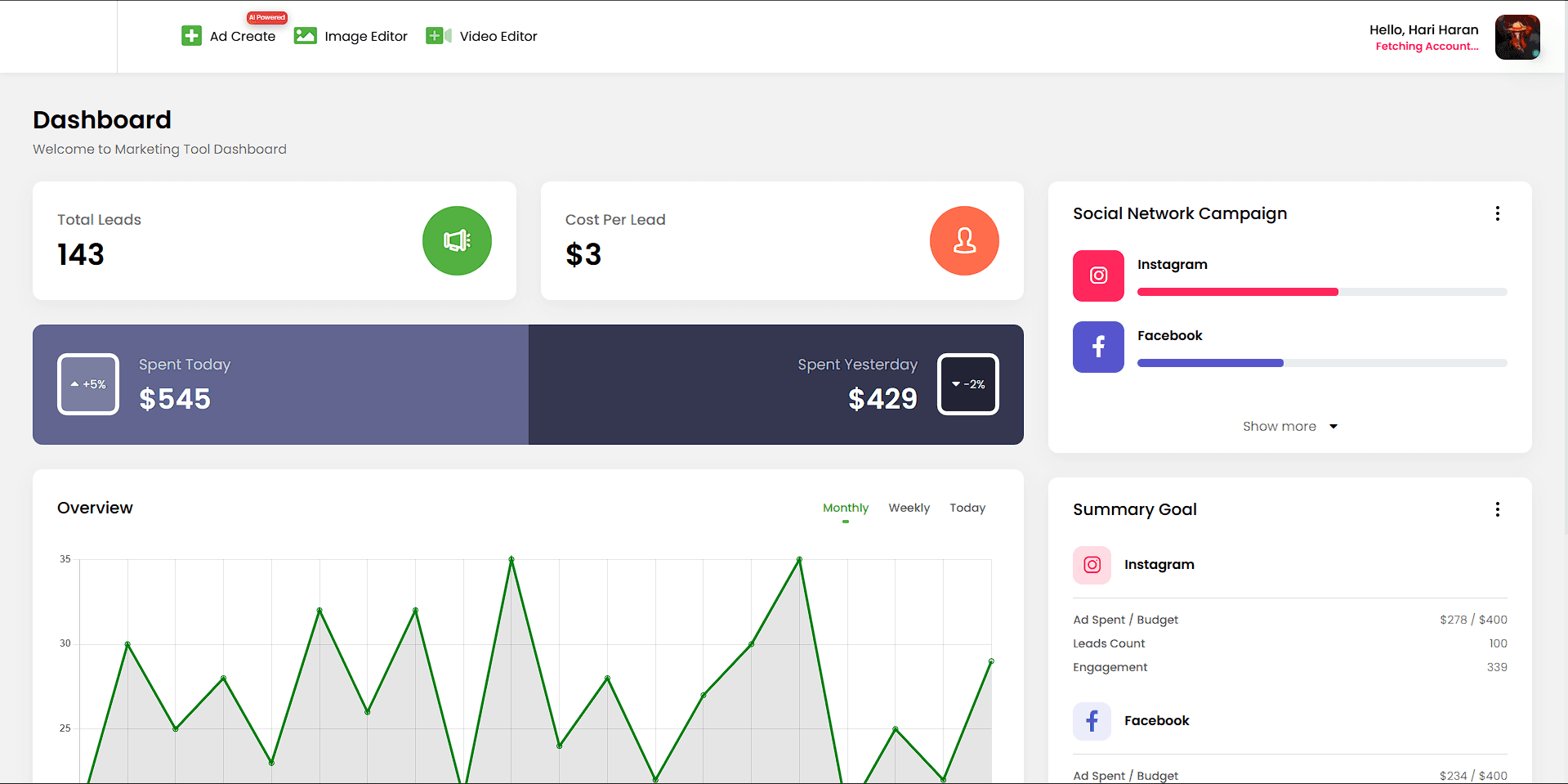The image size is (1568, 784).
Task: Click the user profile avatar
Action: coord(1517,37)
